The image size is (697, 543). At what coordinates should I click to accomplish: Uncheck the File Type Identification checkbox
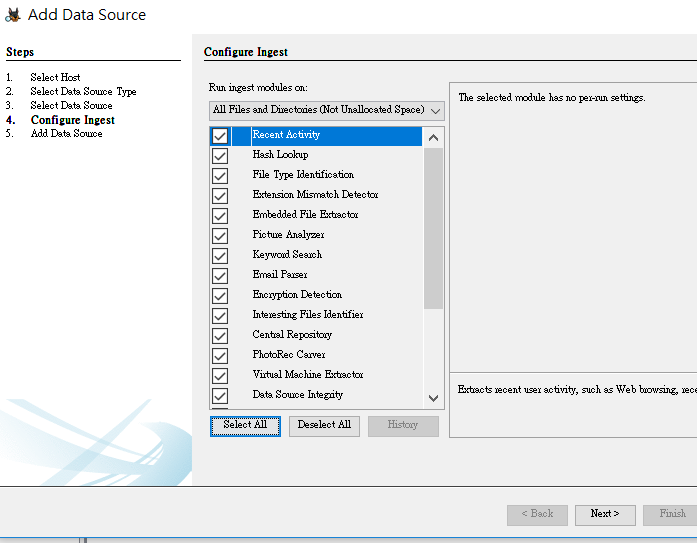tap(220, 176)
